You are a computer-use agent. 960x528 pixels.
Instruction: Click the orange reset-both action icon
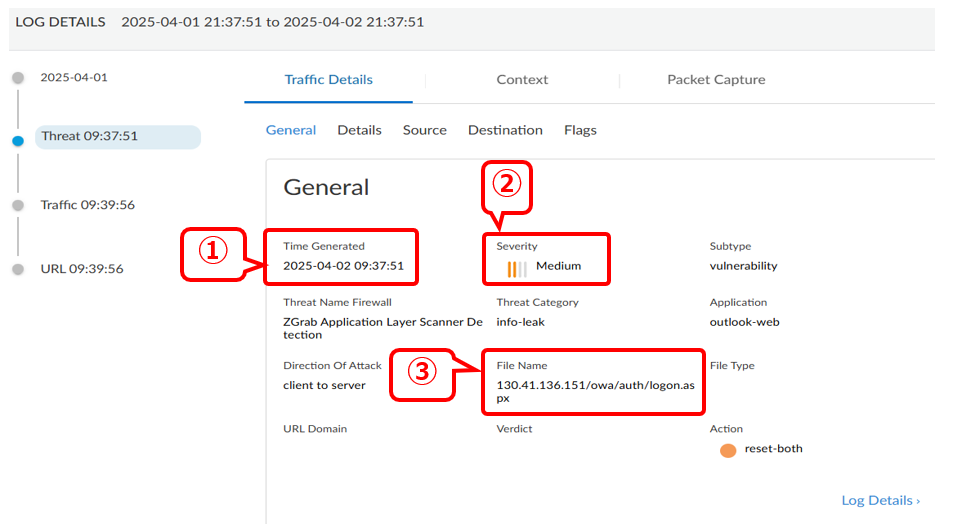coord(728,450)
